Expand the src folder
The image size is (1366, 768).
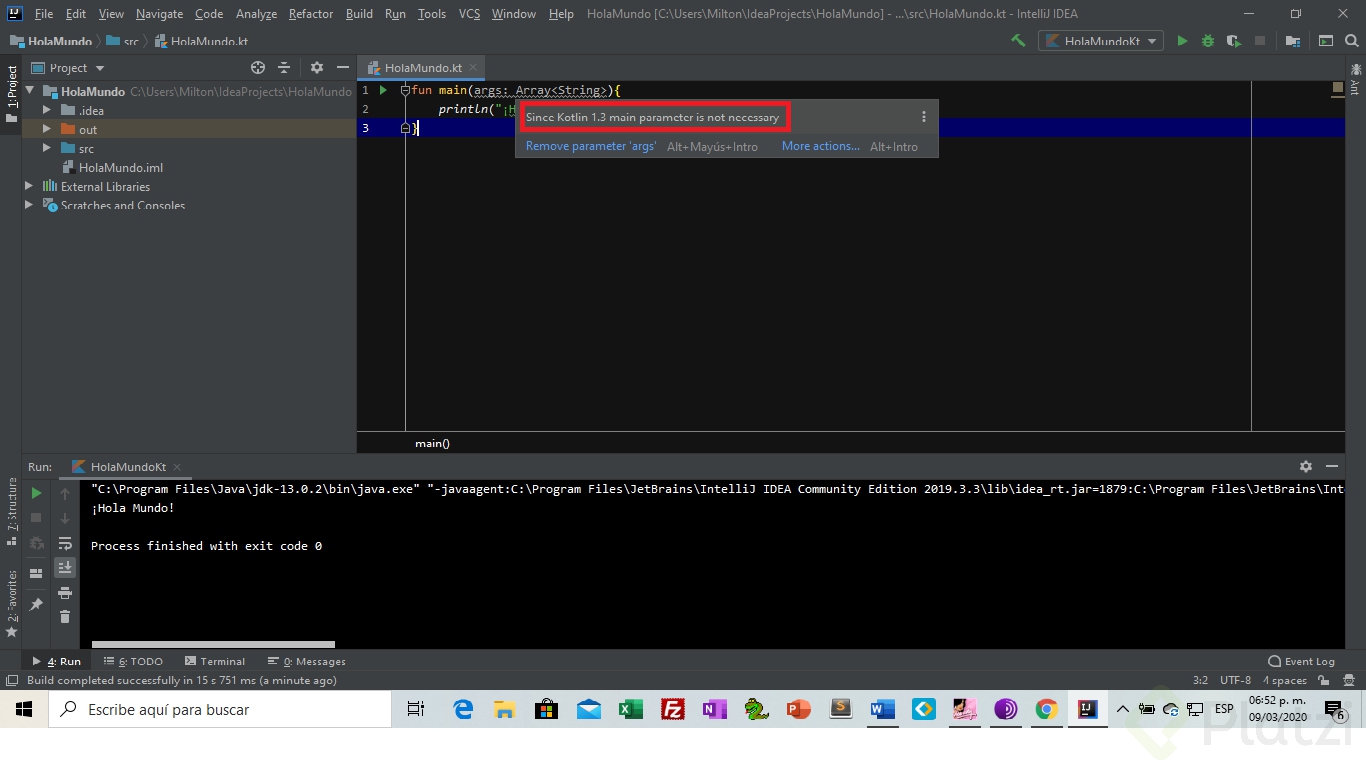(x=46, y=148)
